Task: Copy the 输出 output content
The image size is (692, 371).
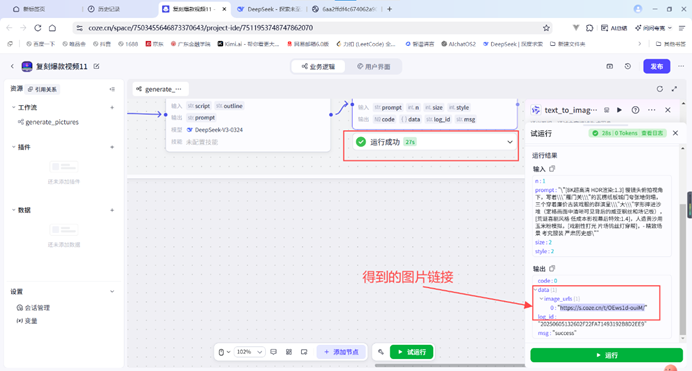Action: coord(552,268)
